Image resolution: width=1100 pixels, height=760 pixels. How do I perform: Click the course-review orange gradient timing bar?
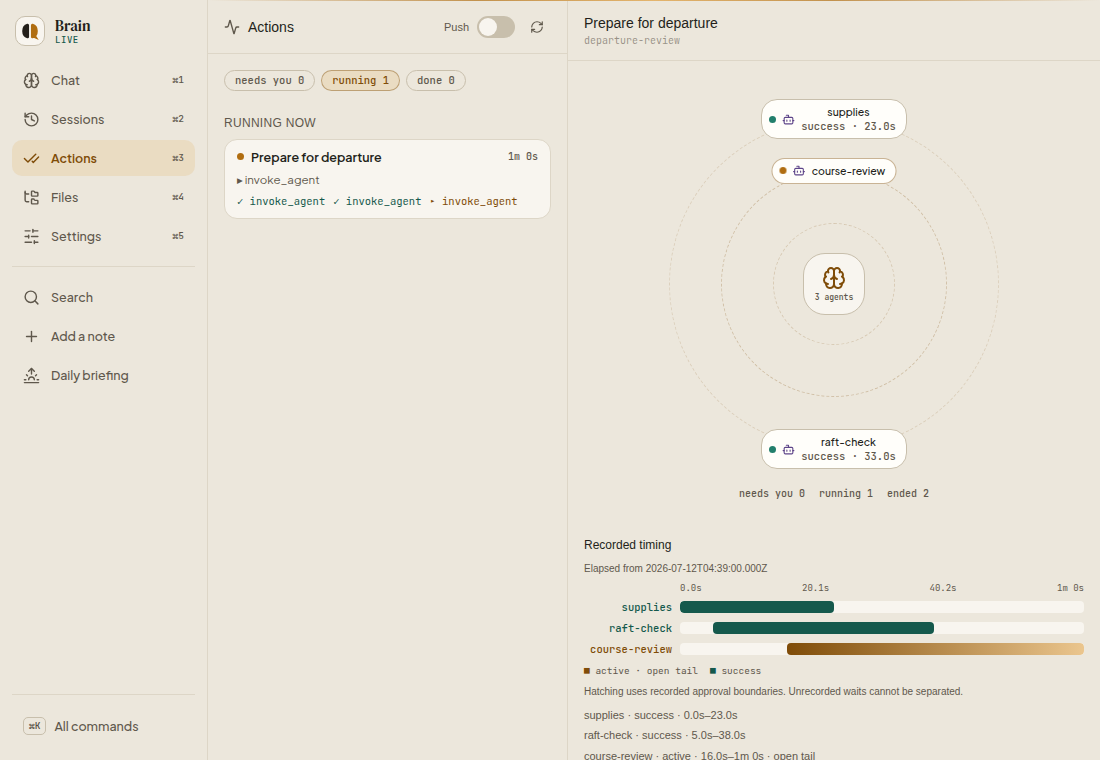[935, 649]
